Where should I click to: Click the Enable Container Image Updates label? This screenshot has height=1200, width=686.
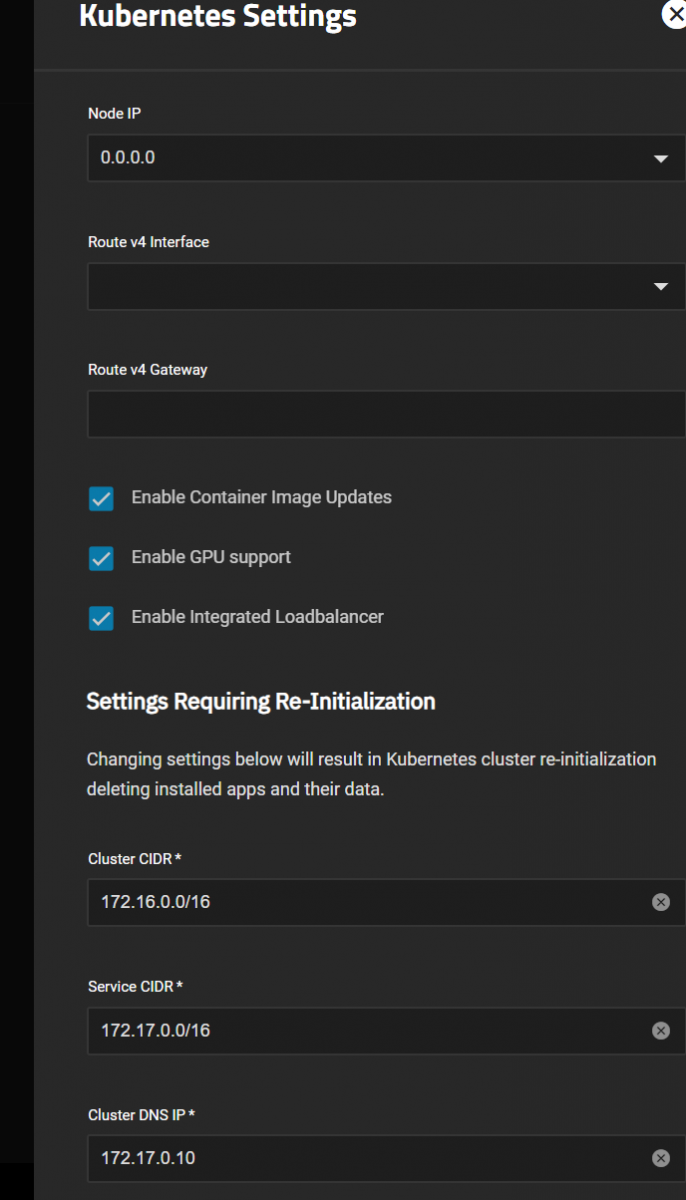tap(262, 497)
